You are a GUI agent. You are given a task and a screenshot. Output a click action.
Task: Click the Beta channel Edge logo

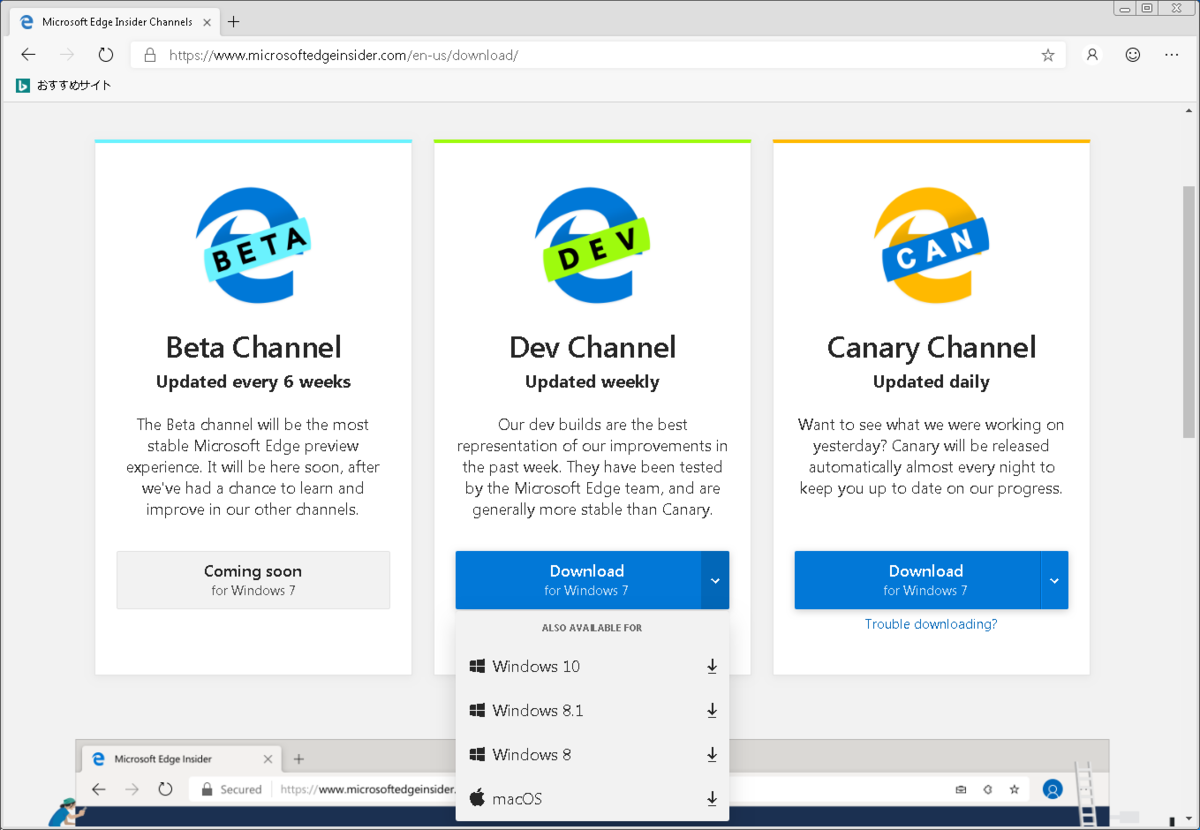click(253, 245)
